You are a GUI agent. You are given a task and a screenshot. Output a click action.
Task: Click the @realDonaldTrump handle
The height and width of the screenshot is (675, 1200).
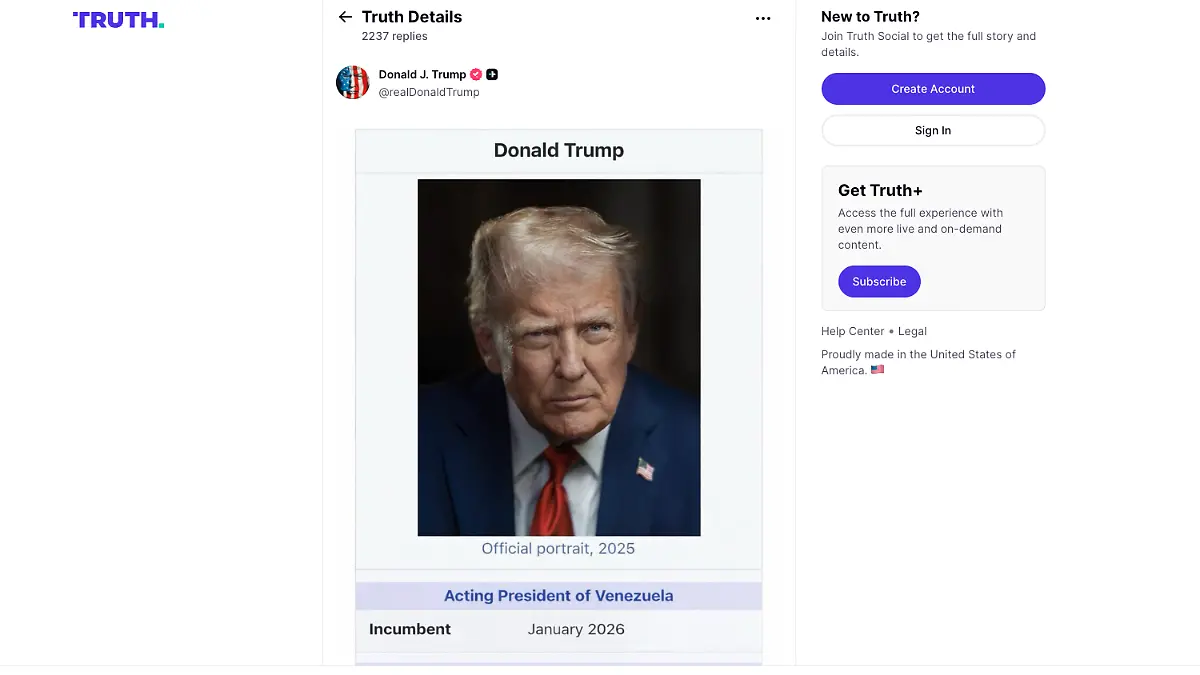point(429,92)
